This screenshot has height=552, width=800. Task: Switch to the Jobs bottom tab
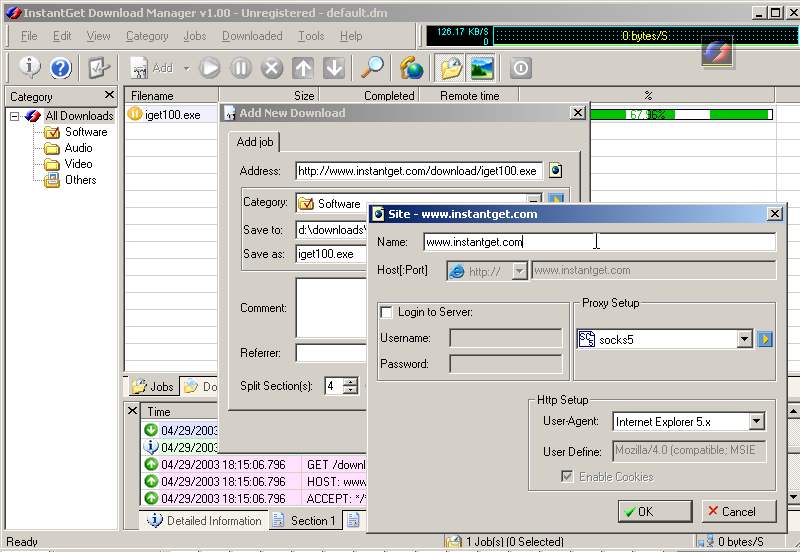pos(153,387)
